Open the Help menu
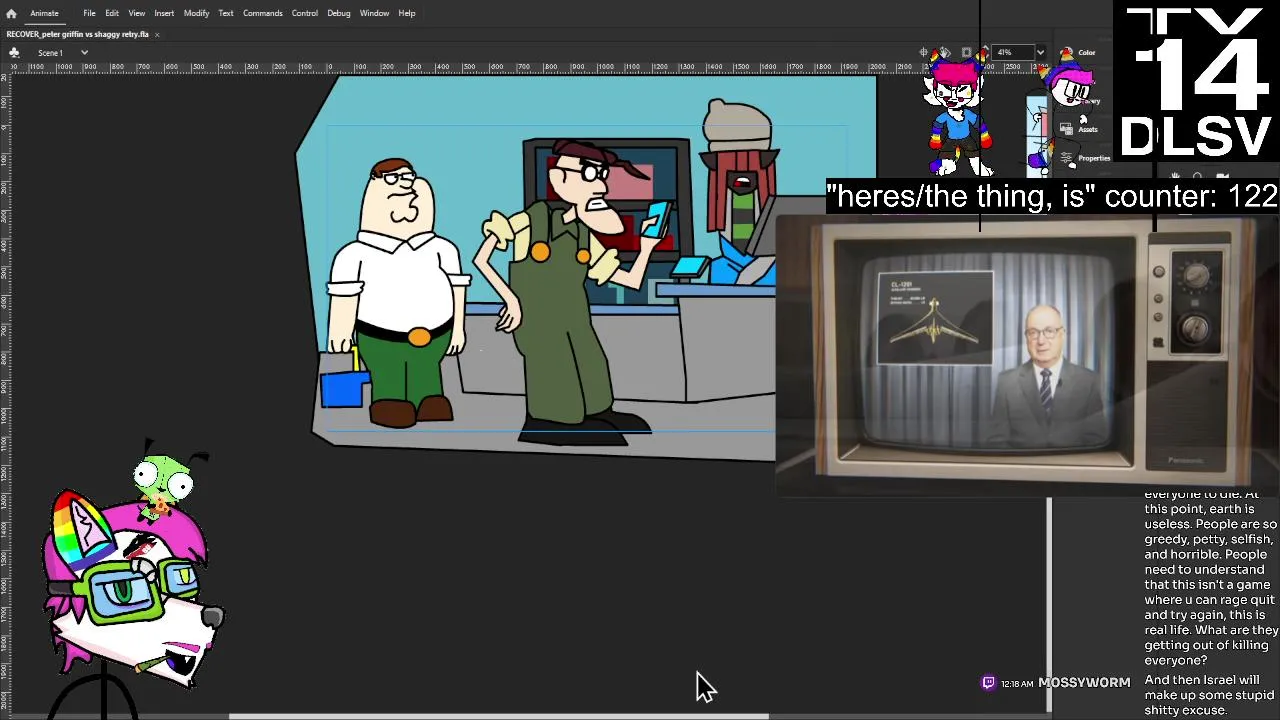Screen dimensions: 1280x720 (x=406, y=13)
